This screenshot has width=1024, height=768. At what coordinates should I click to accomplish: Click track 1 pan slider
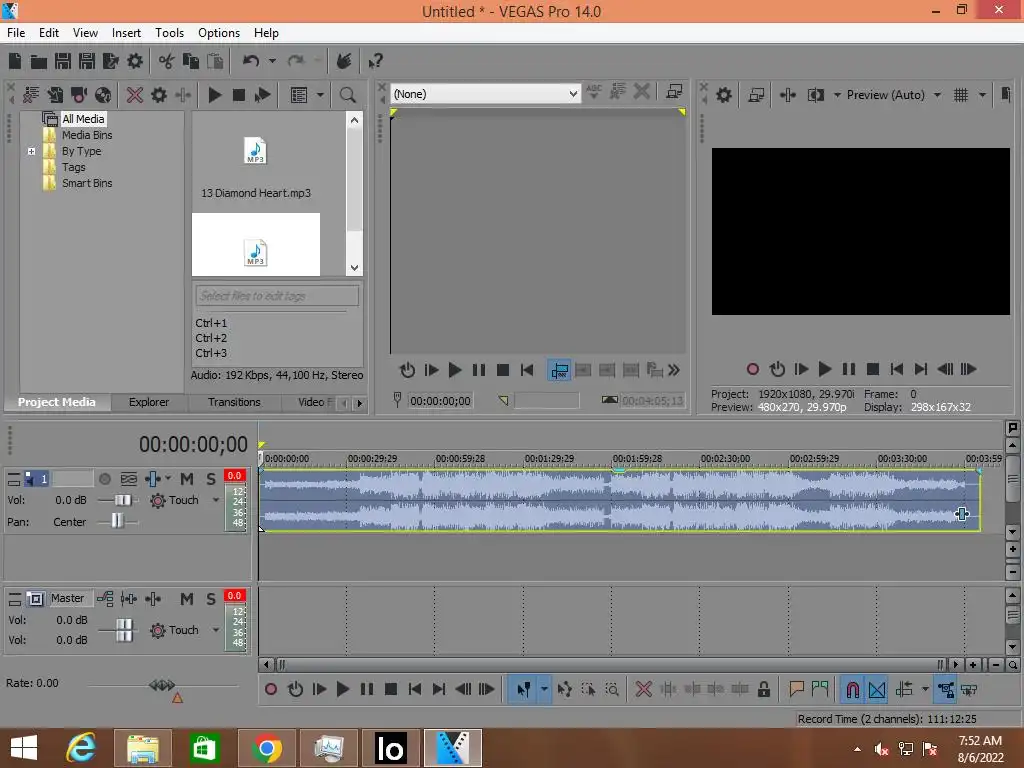118,521
